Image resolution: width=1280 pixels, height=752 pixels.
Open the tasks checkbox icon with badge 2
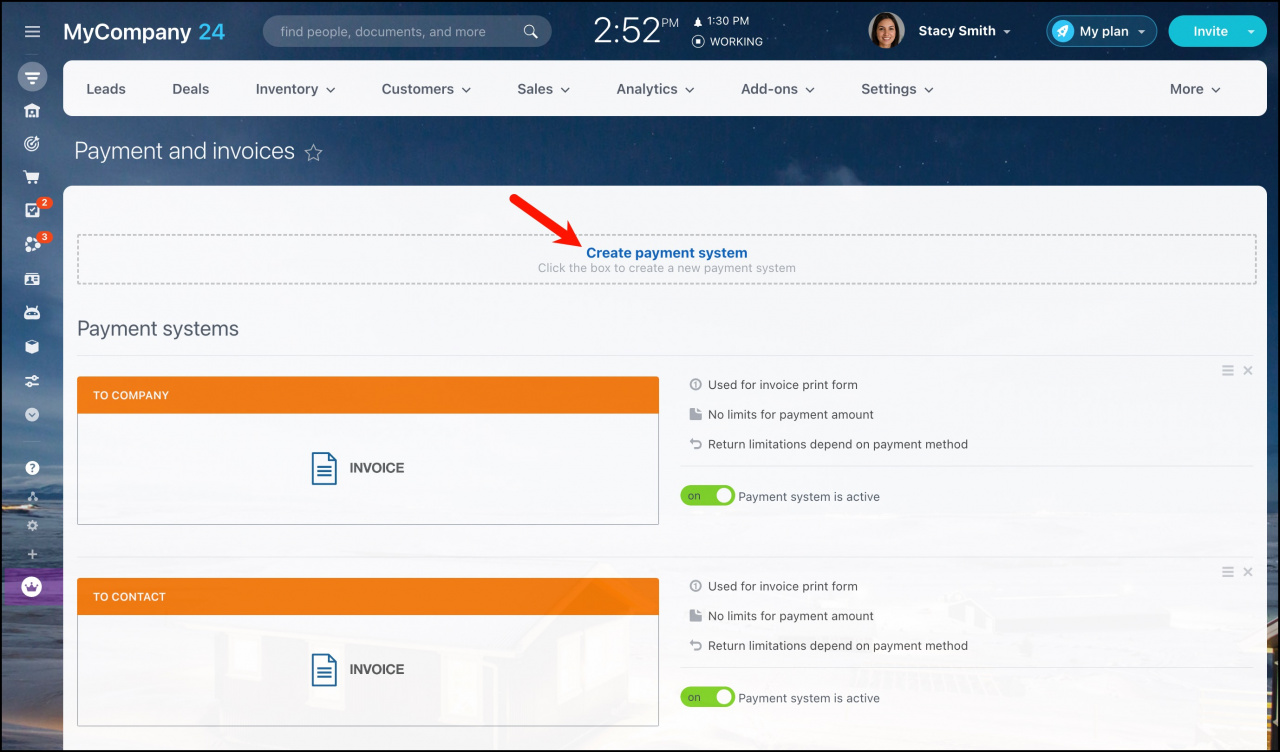coord(32,210)
